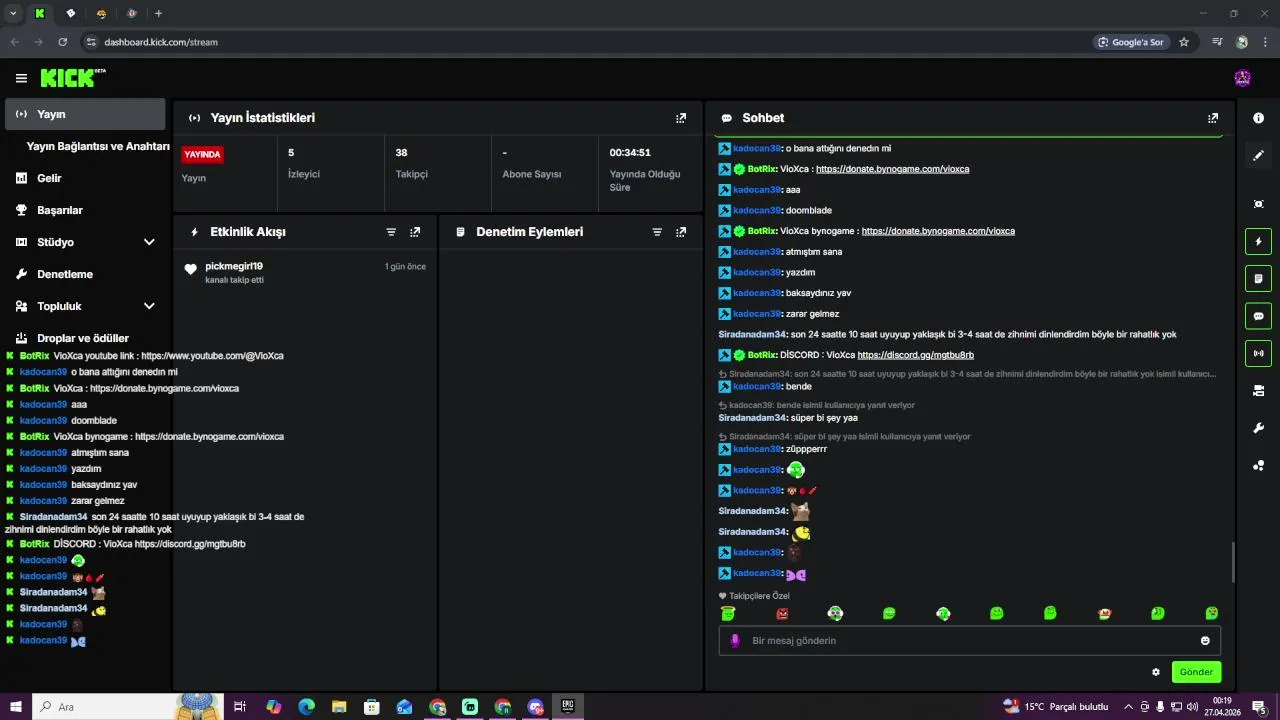Screen dimensions: 1280x720
Task: Pop out the Denetim Eylemleri panel
Action: 681,232
